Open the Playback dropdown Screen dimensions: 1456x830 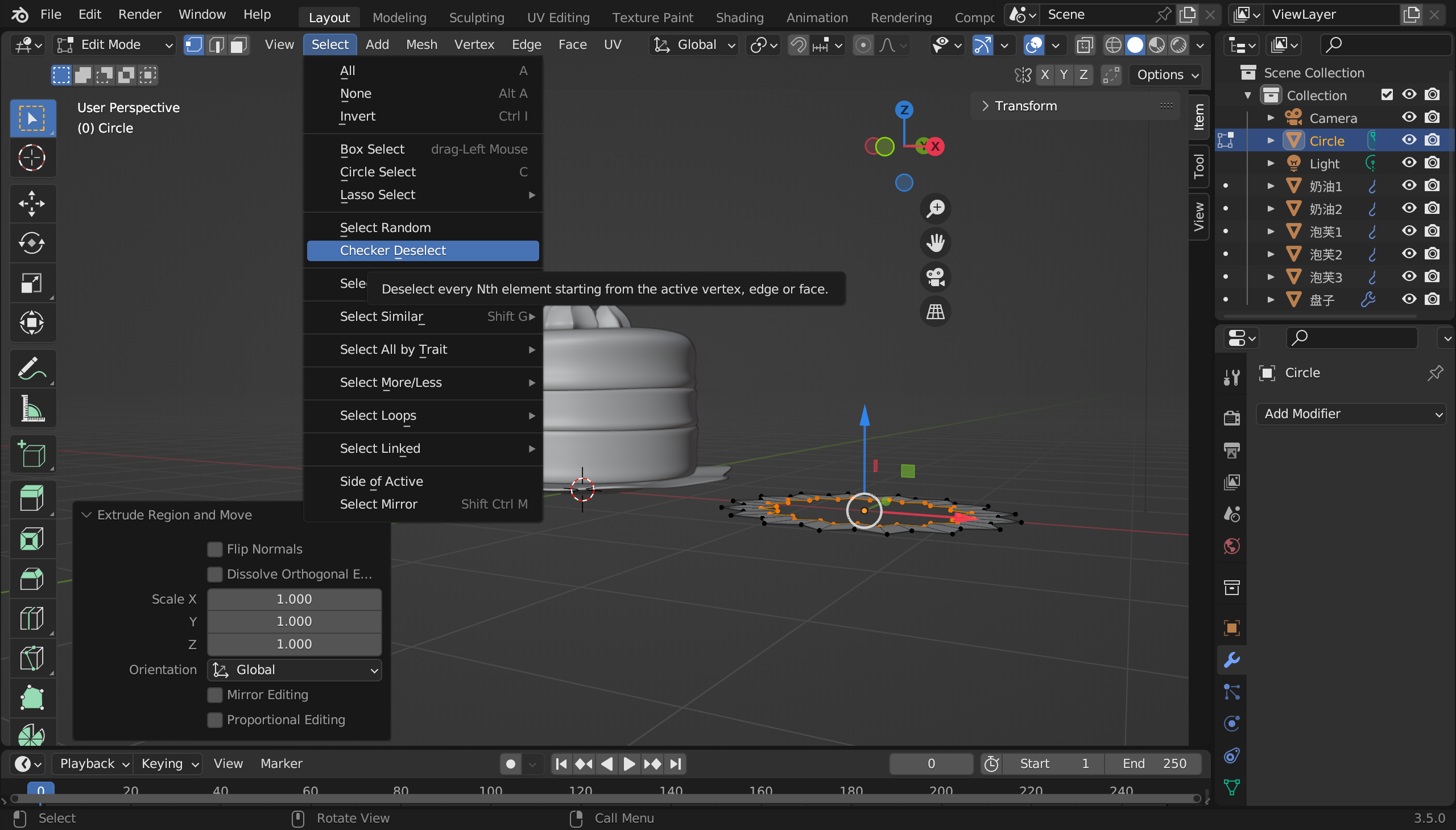tap(92, 763)
